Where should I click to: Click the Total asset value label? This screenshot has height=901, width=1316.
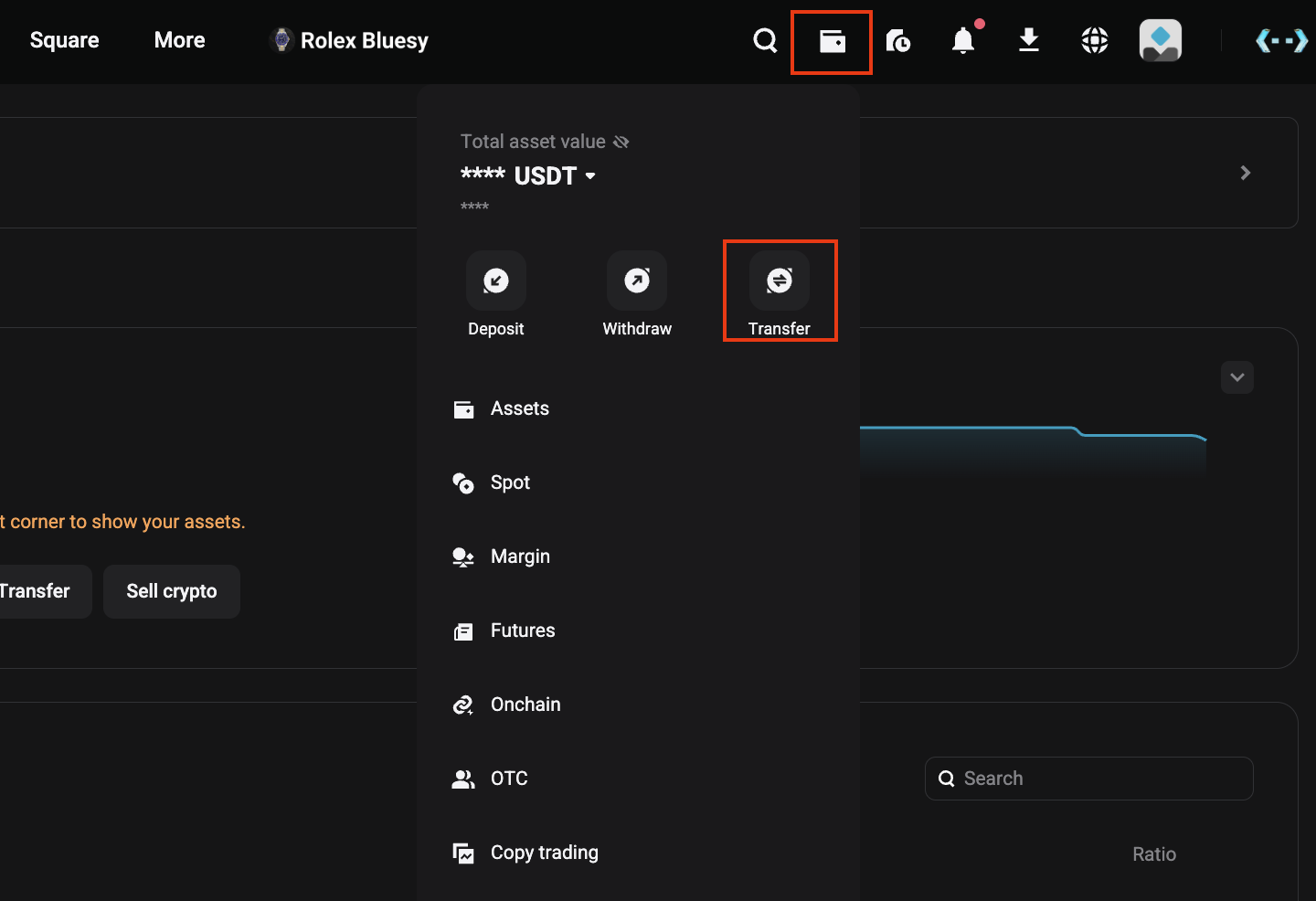point(533,142)
